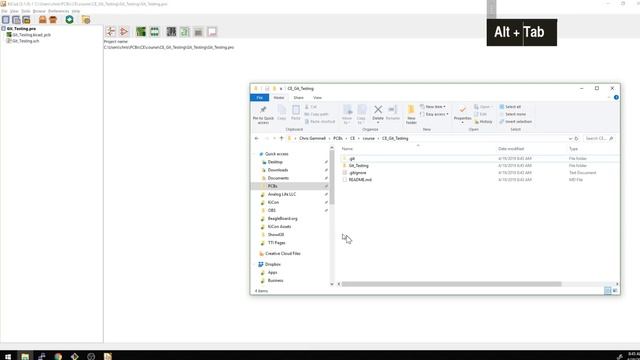
Task: Click Properties in Explorer ribbon
Action: tap(462, 114)
